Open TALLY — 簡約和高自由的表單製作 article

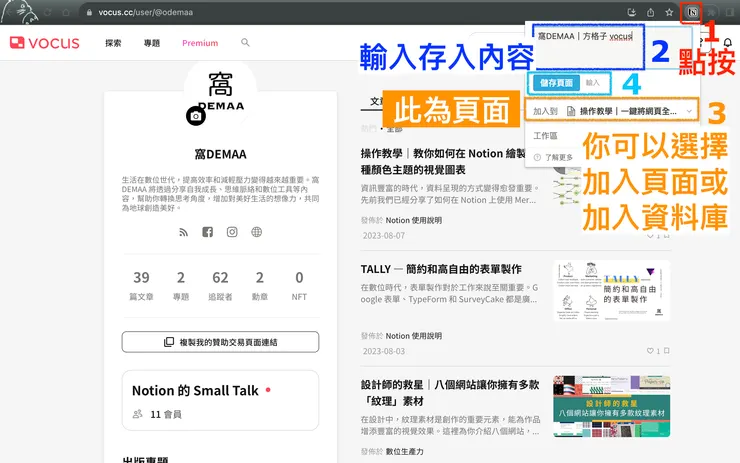pyautogui.click(x=441, y=269)
